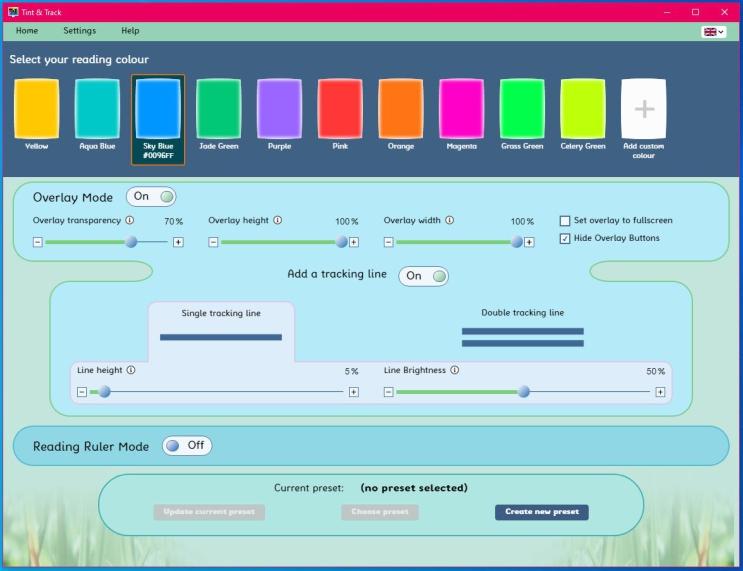
Task: Click Create new preset button
Action: pos(542,512)
